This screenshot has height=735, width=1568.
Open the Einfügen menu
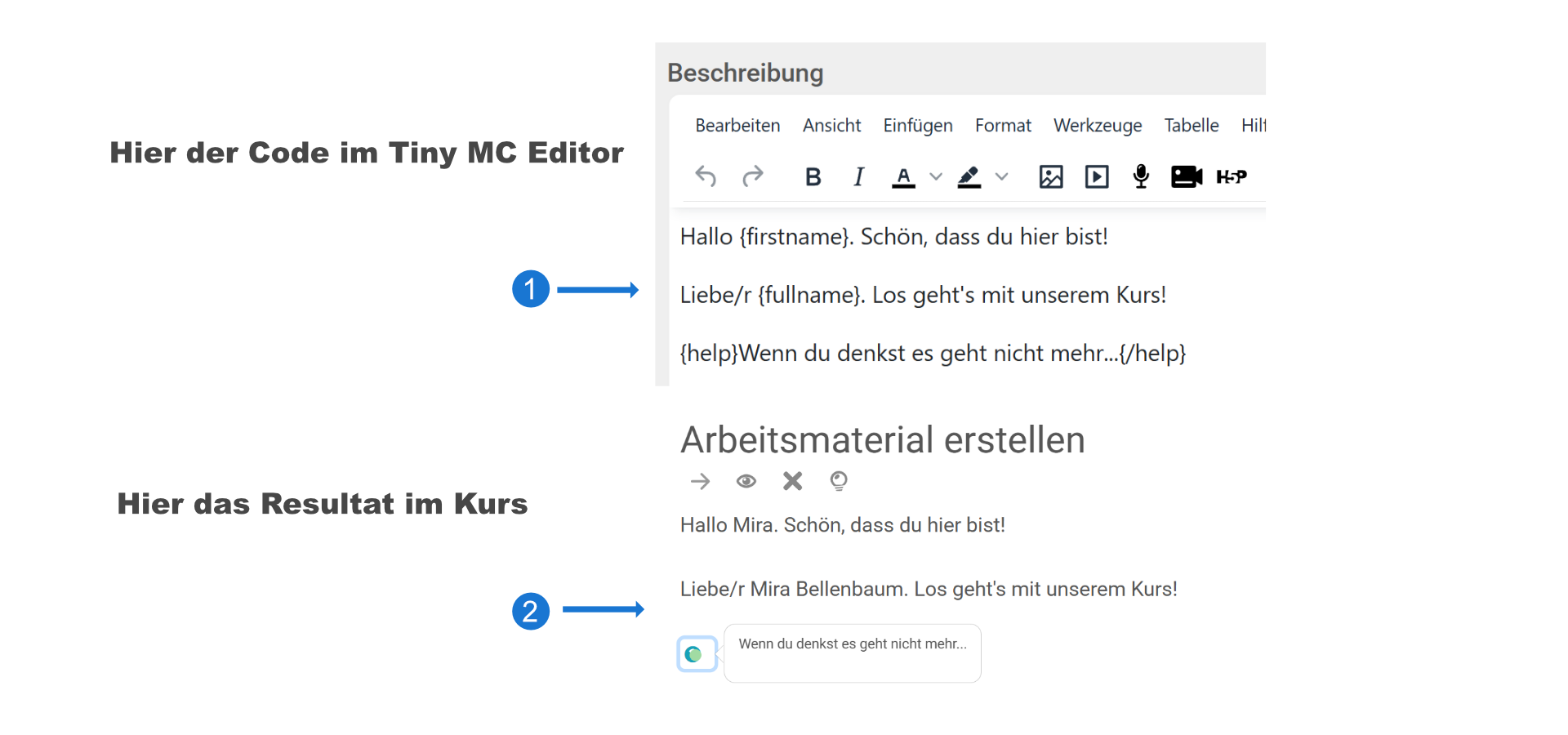[x=918, y=125]
